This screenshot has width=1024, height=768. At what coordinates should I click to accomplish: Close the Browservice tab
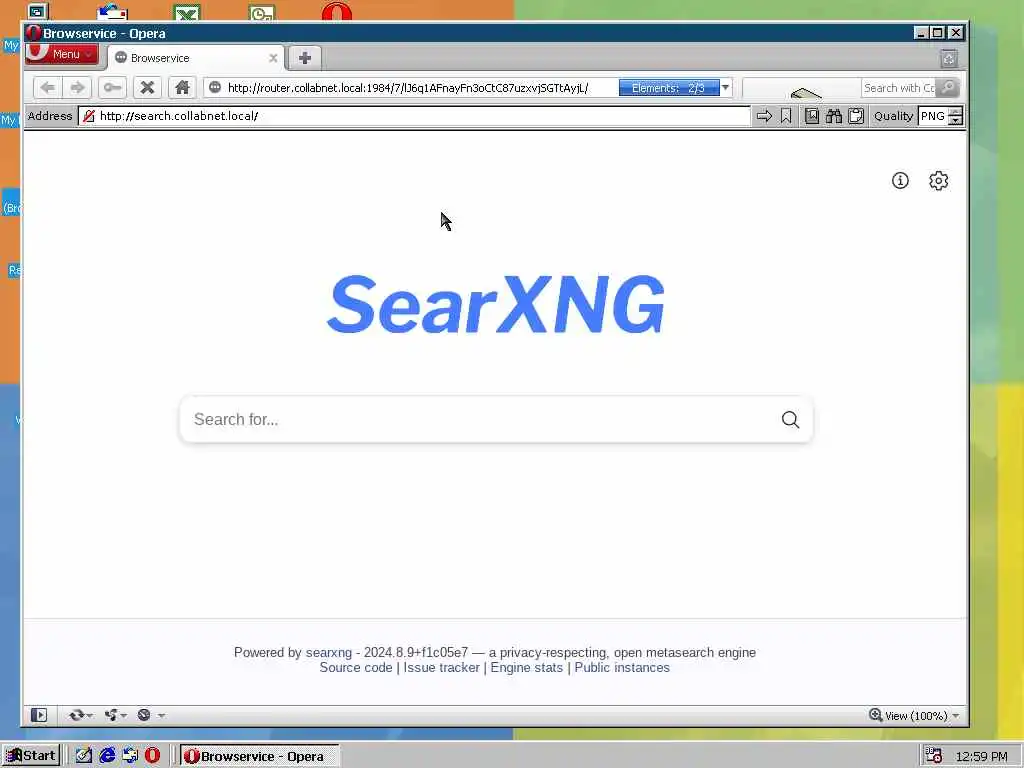coord(273,58)
